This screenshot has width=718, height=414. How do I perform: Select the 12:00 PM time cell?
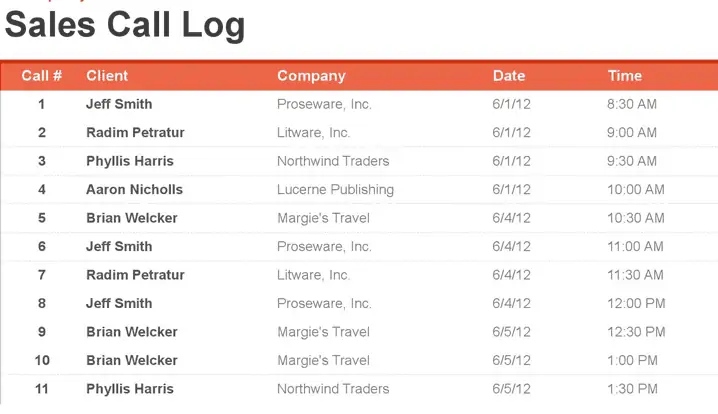pos(636,303)
